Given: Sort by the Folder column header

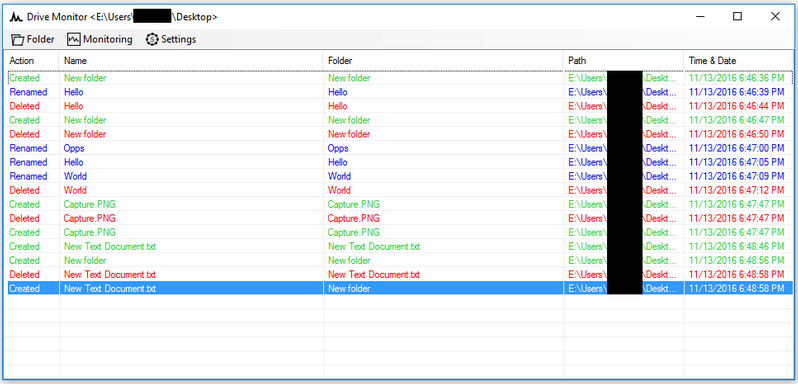Looking at the screenshot, I should pos(443,61).
